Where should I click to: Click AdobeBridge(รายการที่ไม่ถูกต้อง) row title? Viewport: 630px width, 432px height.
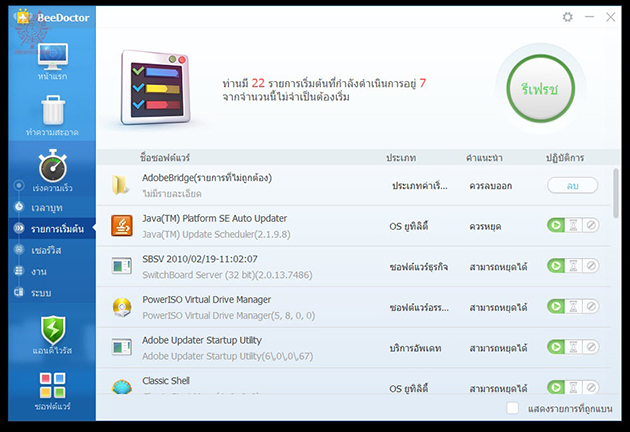coord(207,178)
